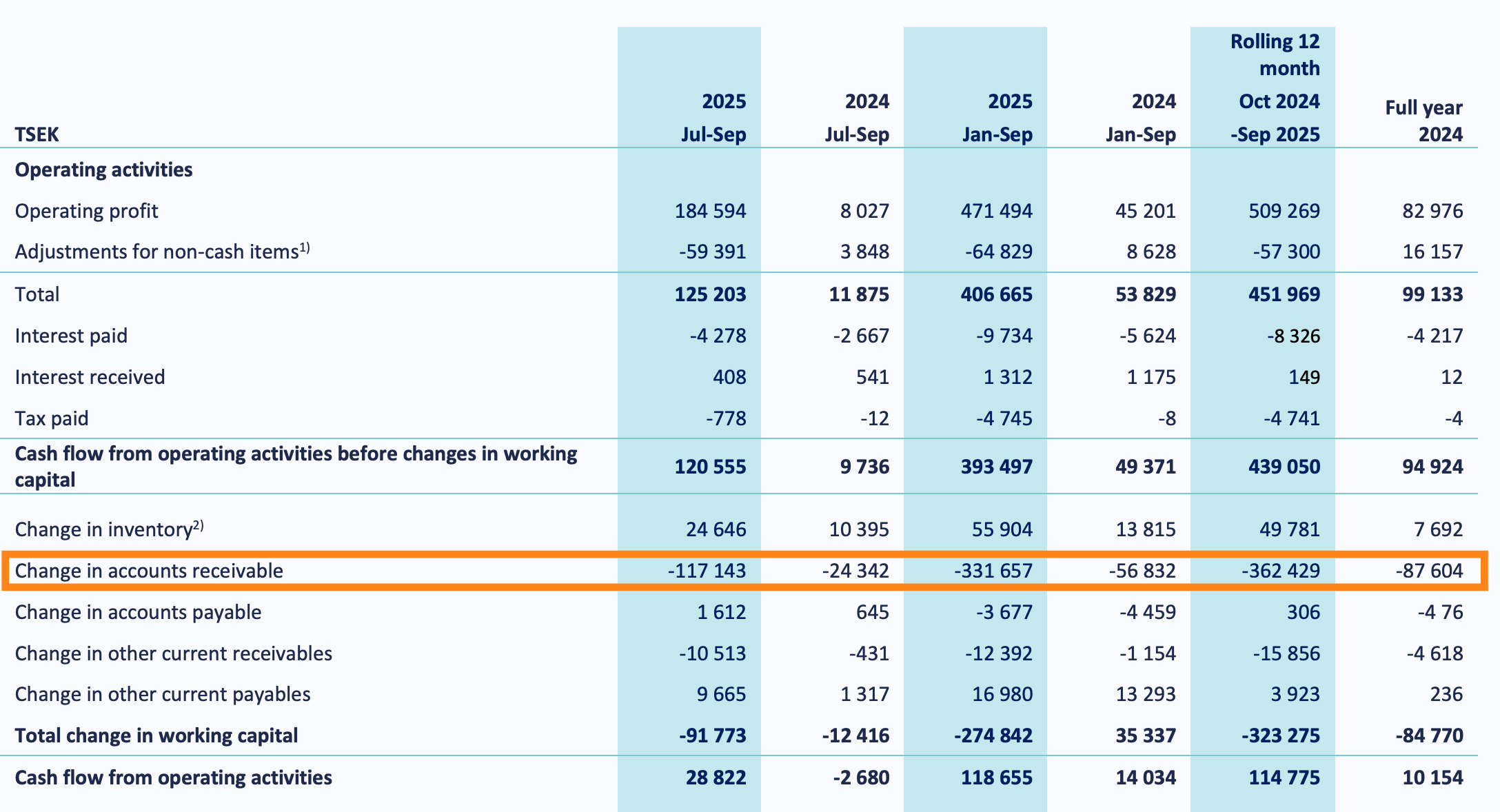Click the TSEK currency label
1500x812 pixels.
[x=37, y=134]
